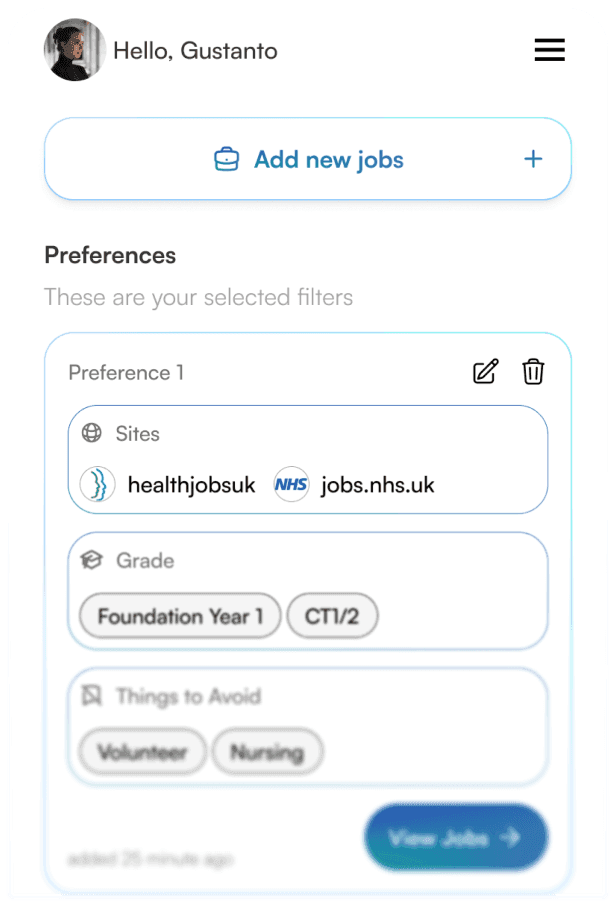Image resolution: width=616 pixels, height=908 pixels.
Task: Click the graduation cap Grade icon
Action: (x=92, y=560)
